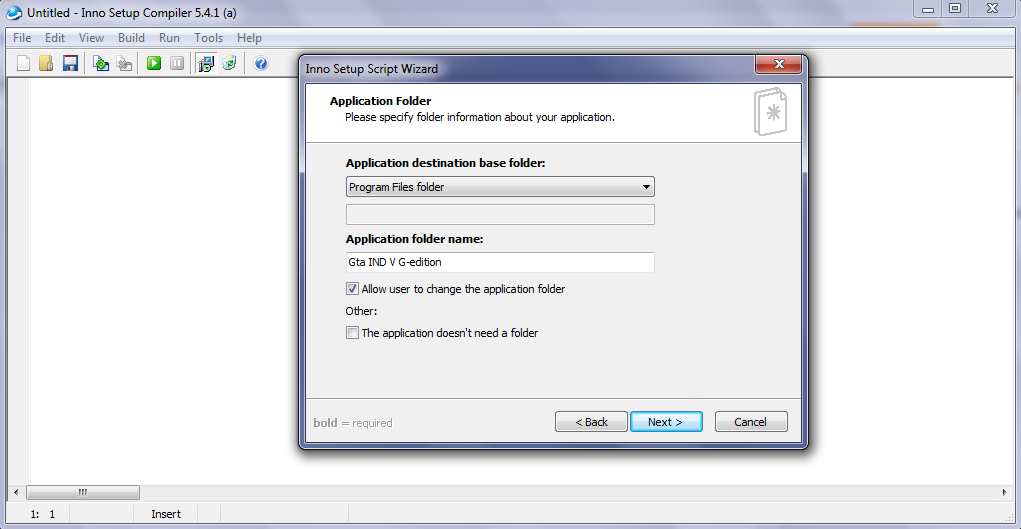Click the 'bold = required' note

[x=353, y=423]
